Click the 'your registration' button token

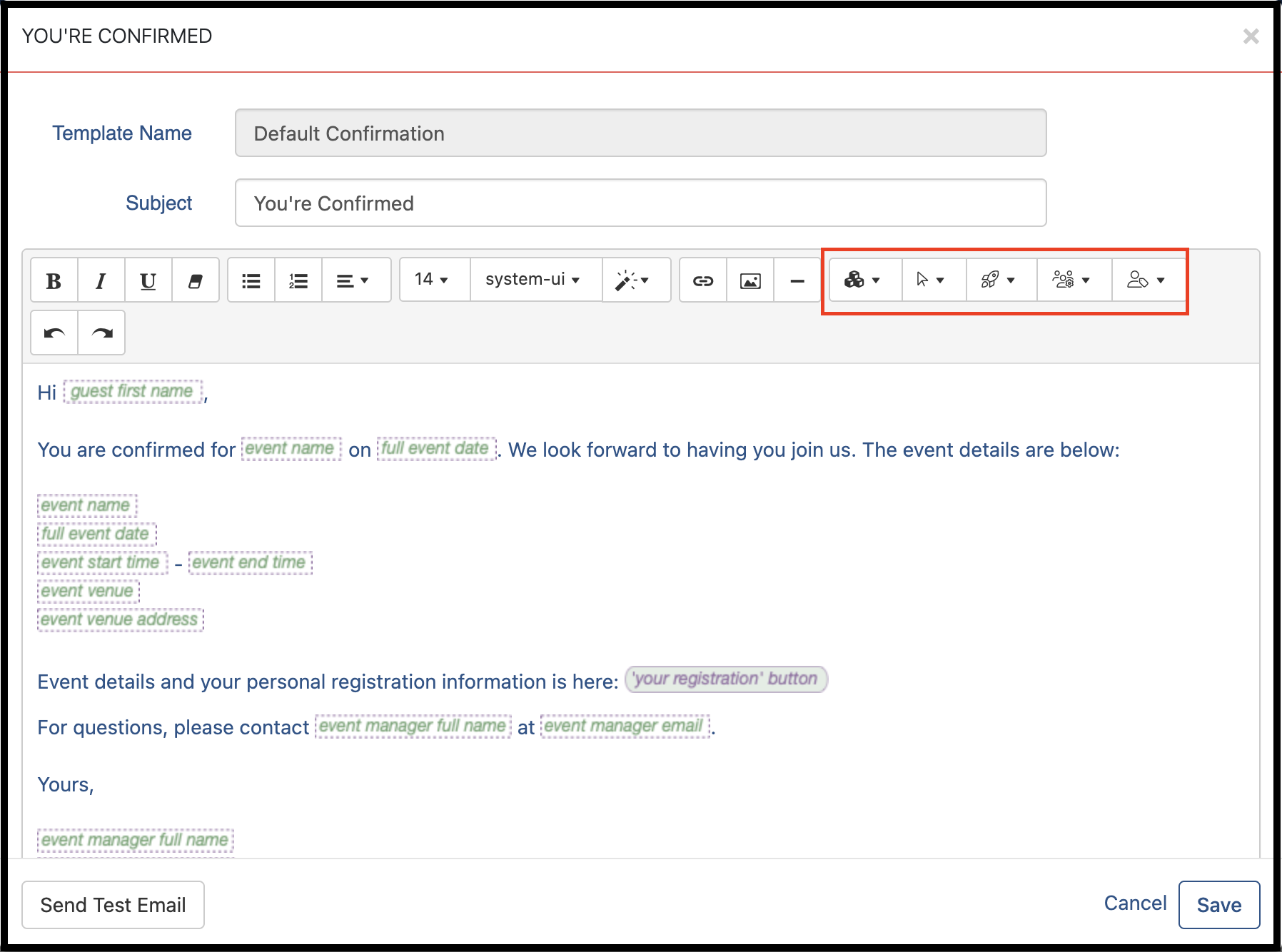[x=726, y=679]
